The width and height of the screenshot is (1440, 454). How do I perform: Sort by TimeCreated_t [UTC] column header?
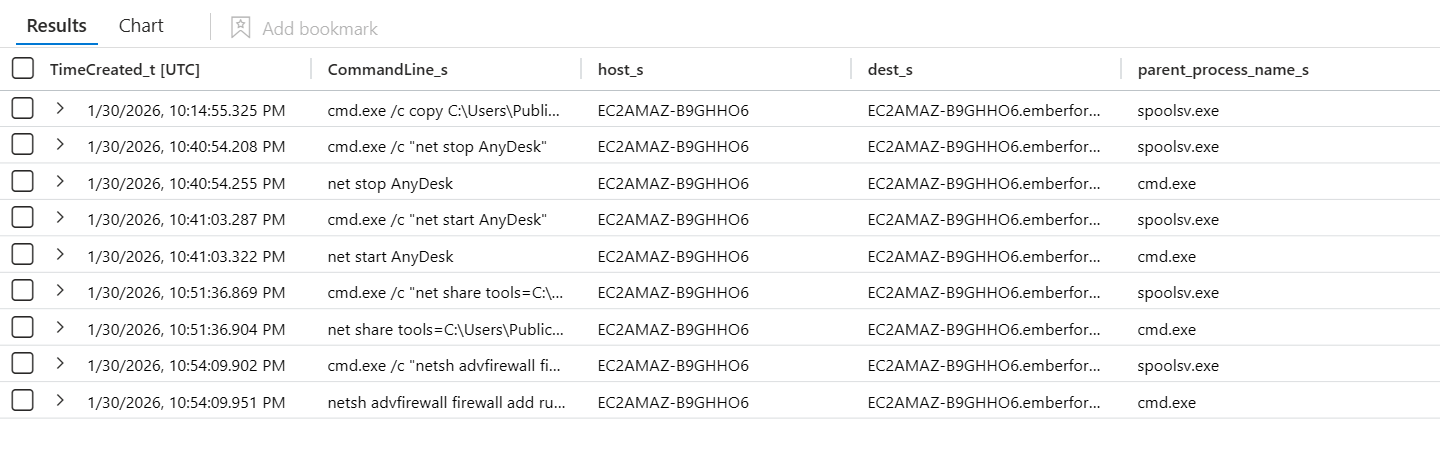[125, 69]
